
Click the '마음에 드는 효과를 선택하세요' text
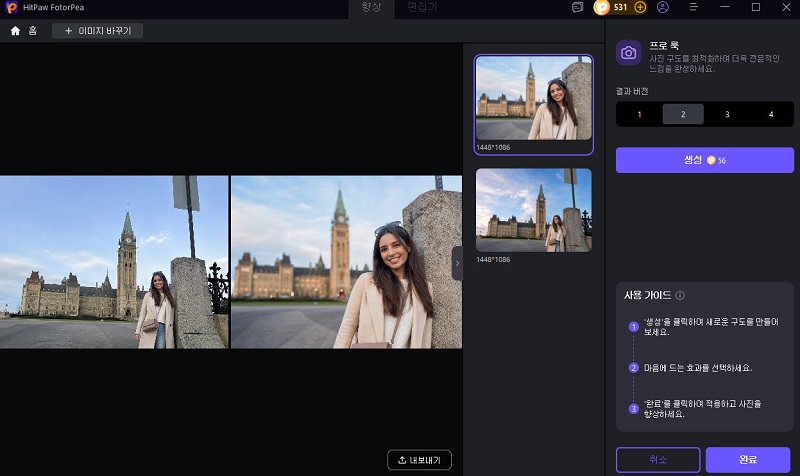698,368
